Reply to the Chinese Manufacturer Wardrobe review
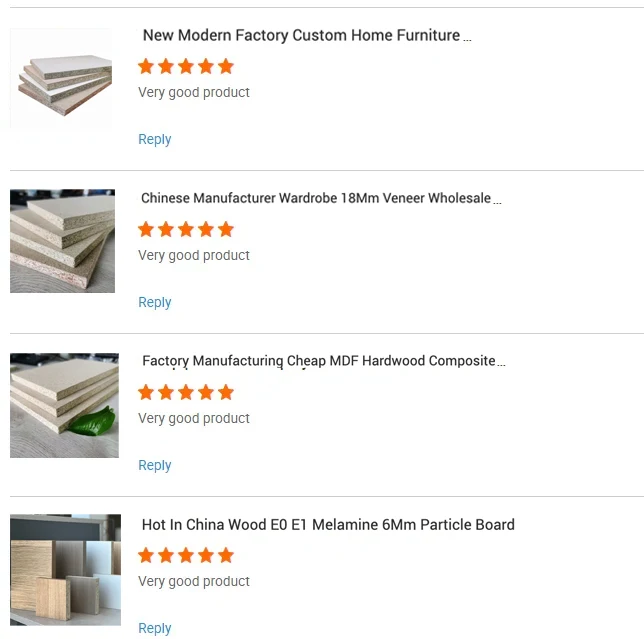This screenshot has width=644, height=639. [x=155, y=302]
